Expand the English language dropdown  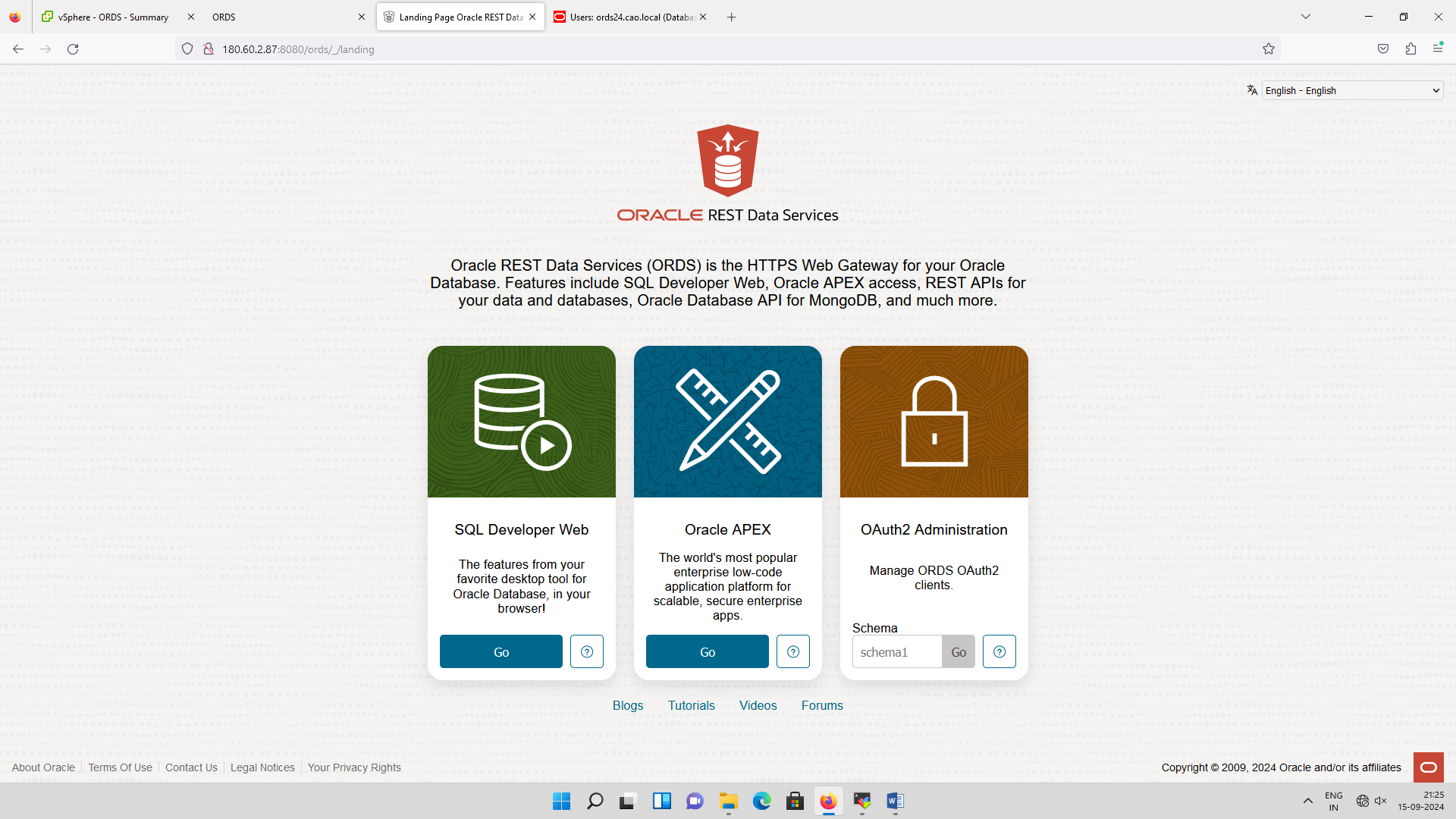(1352, 90)
